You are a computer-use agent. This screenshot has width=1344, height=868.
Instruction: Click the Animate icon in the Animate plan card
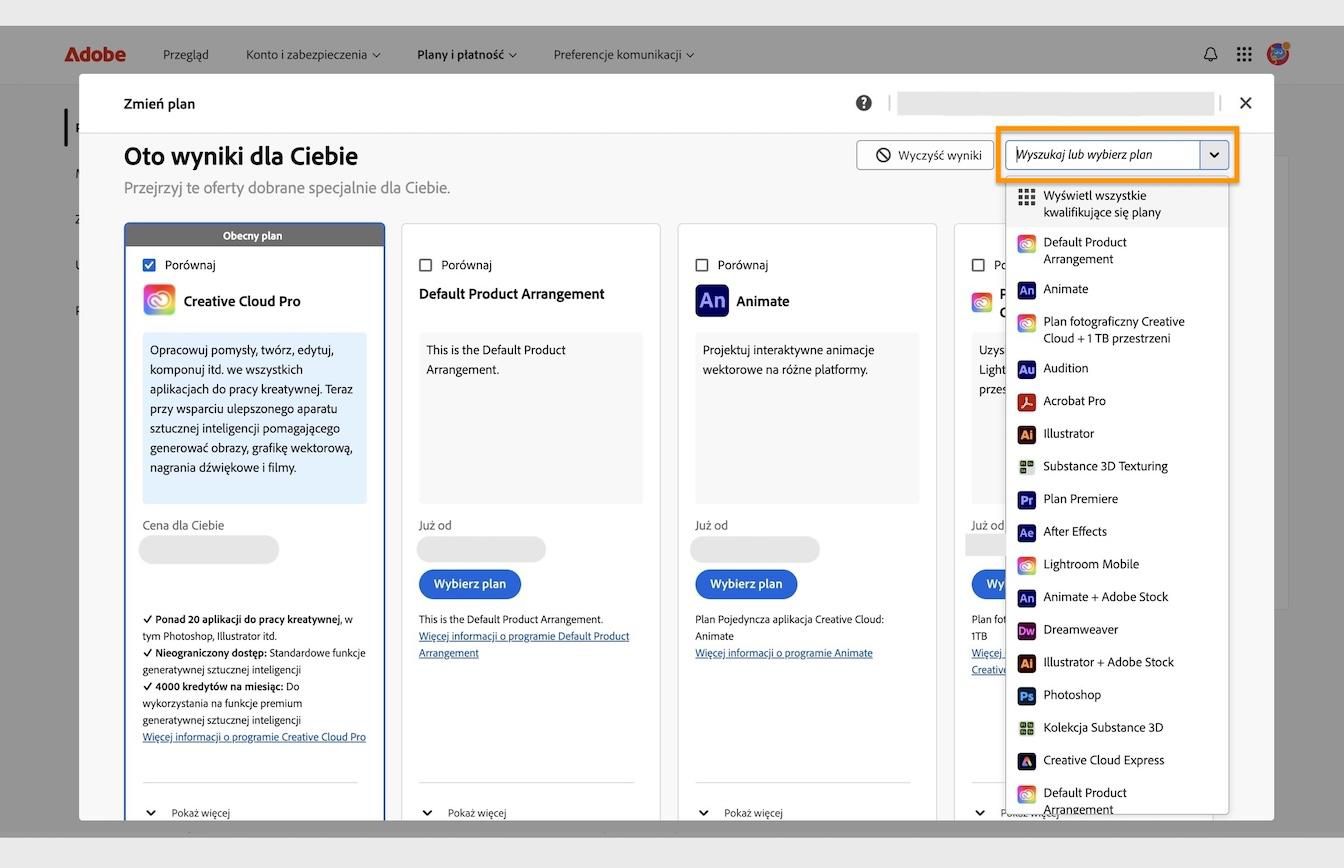pyautogui.click(x=712, y=300)
